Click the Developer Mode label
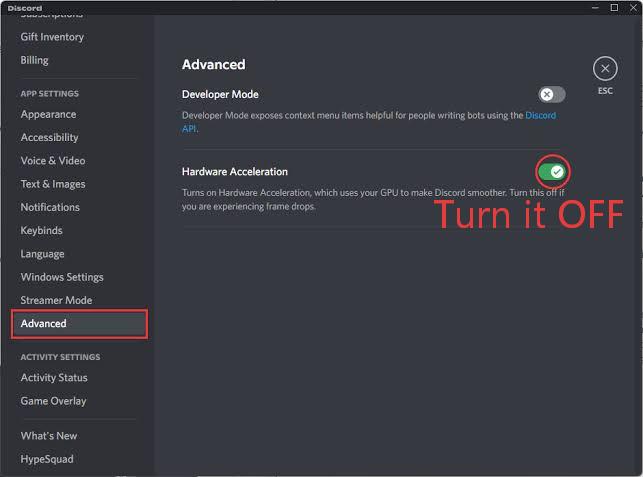The image size is (643, 477). [x=220, y=95]
